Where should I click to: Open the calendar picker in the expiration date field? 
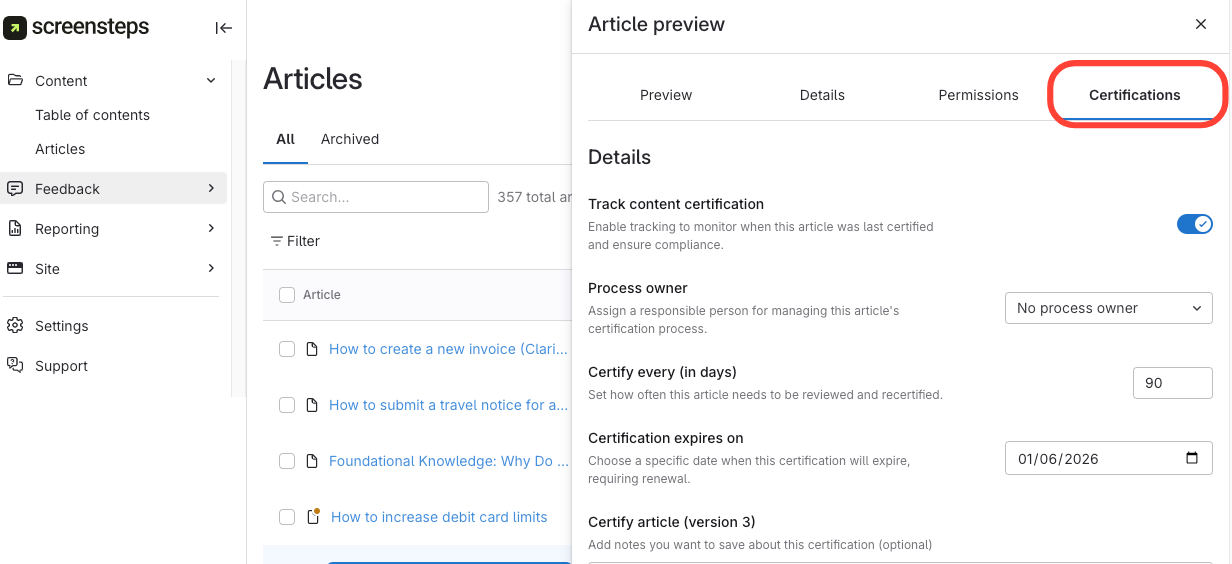pyautogui.click(x=1191, y=458)
